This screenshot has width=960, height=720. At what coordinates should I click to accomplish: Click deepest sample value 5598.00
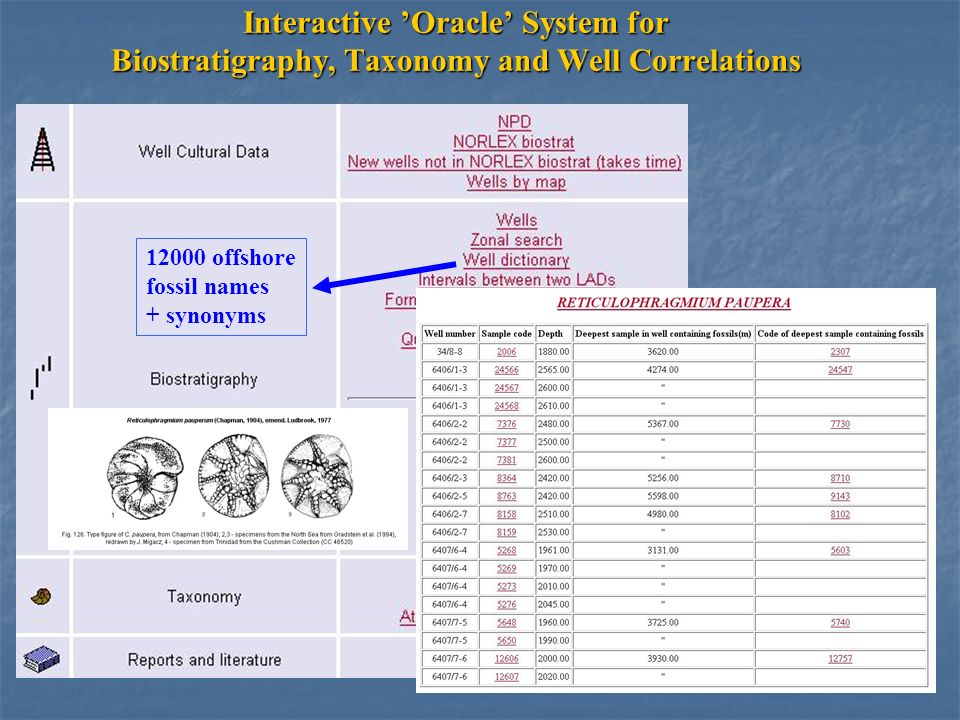point(663,496)
